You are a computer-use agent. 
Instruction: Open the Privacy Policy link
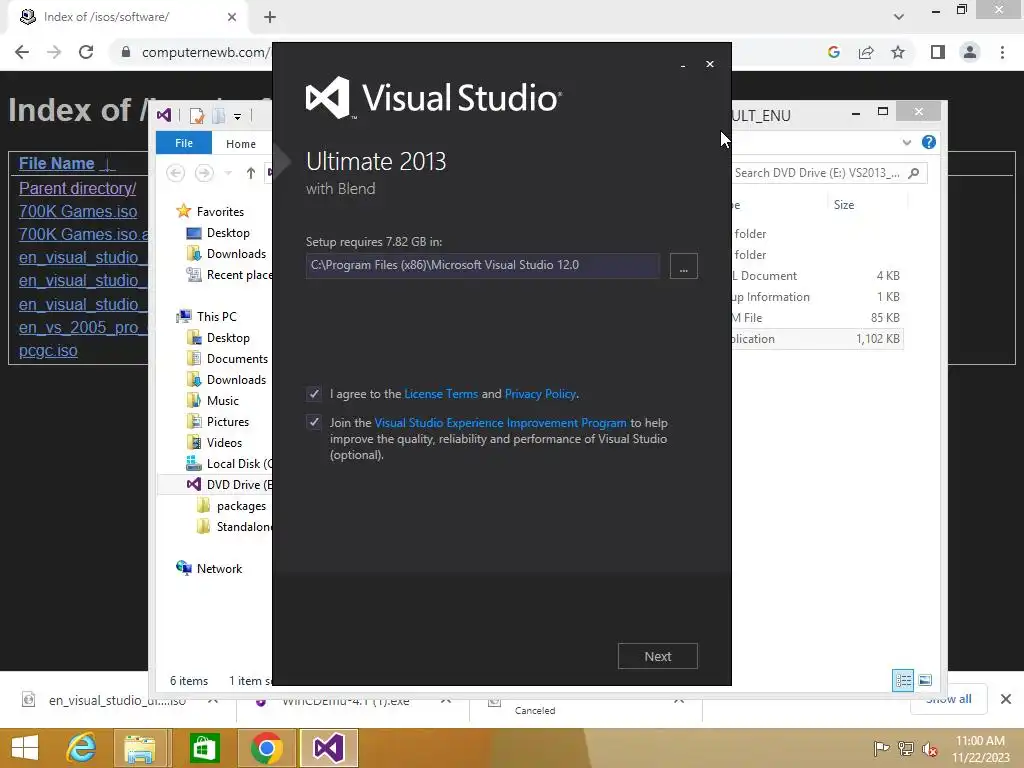point(540,394)
